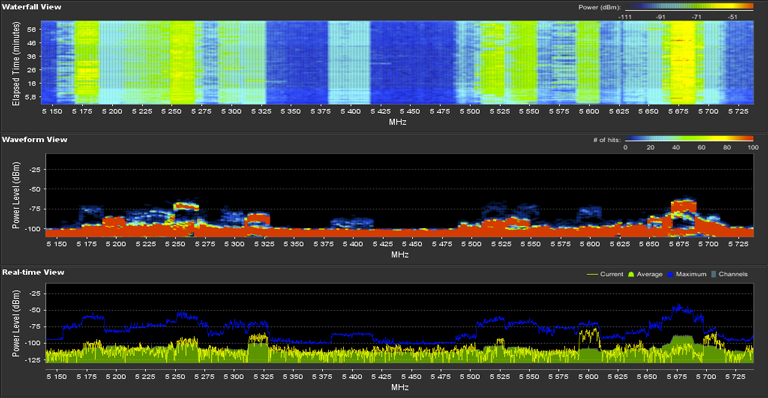Click the white range slider under Power scale
This screenshot has width=768, height=398.
point(689,11)
